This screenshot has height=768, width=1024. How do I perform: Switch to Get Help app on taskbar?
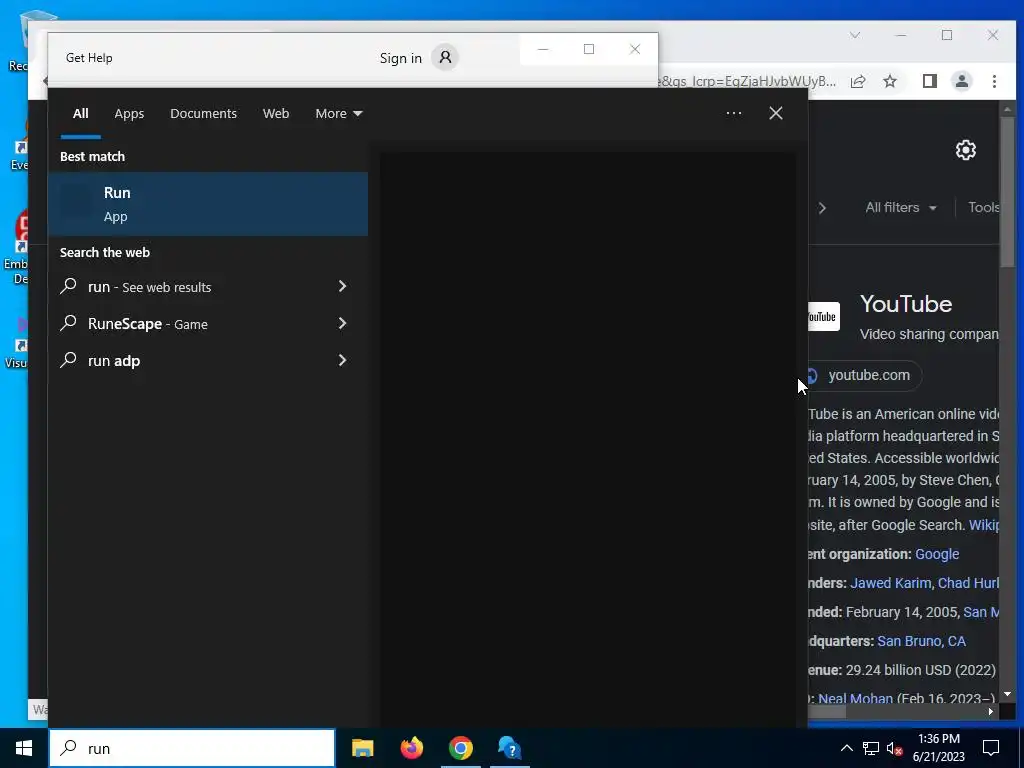509,748
